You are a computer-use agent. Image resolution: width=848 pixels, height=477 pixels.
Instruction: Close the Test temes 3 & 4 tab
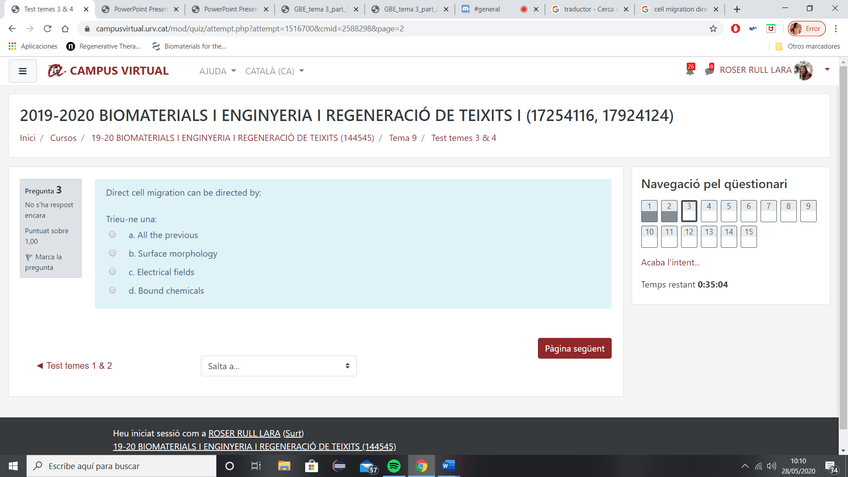click(85, 9)
